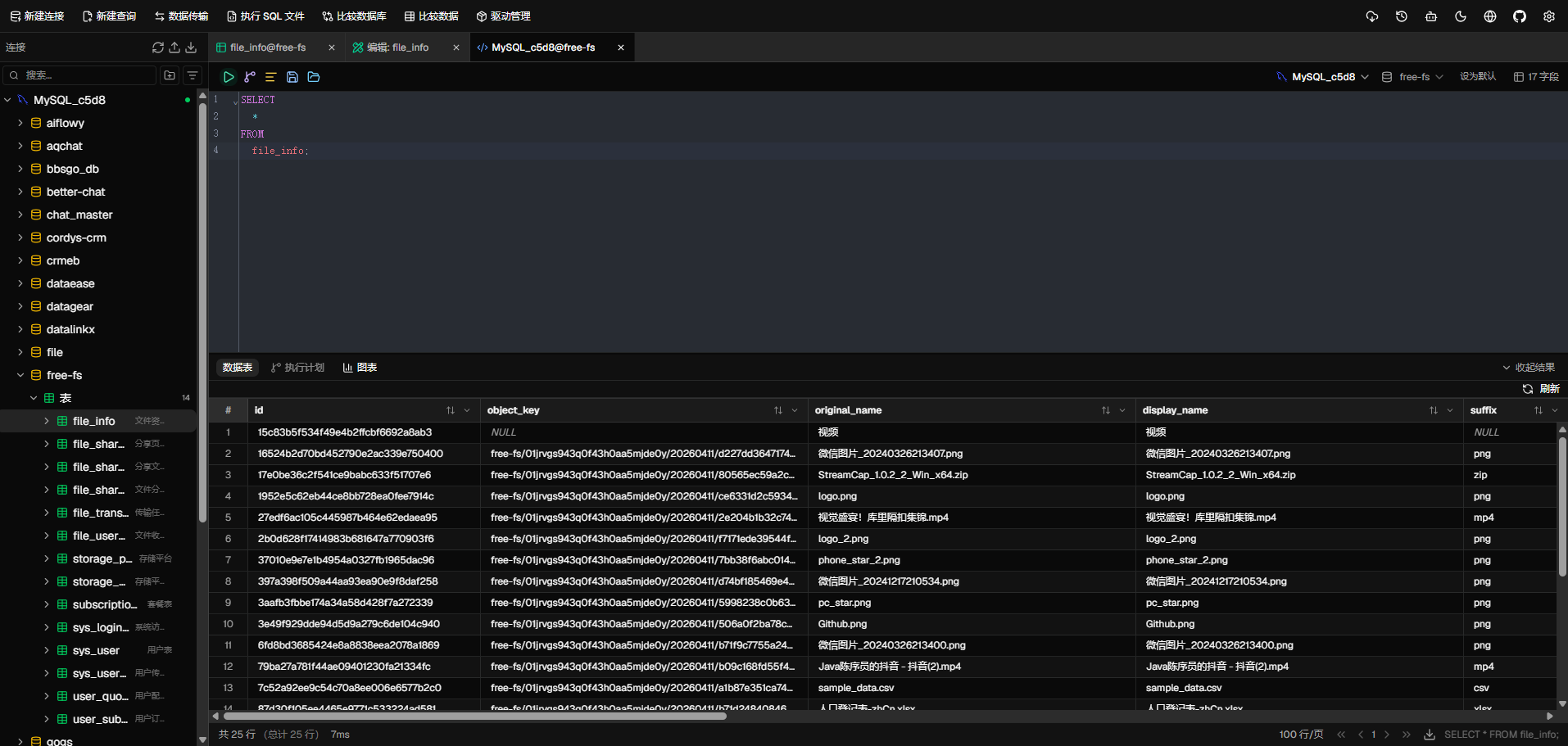Click the 刷新 refresh results button
Screen dimensions: 1568x746
click(x=1541, y=389)
